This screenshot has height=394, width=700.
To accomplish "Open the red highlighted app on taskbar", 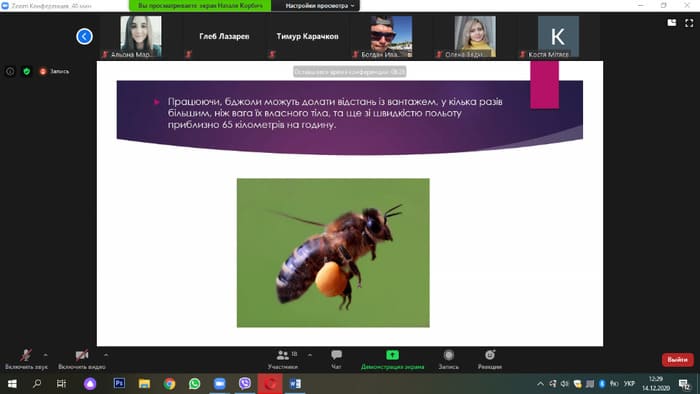I will [x=270, y=384].
